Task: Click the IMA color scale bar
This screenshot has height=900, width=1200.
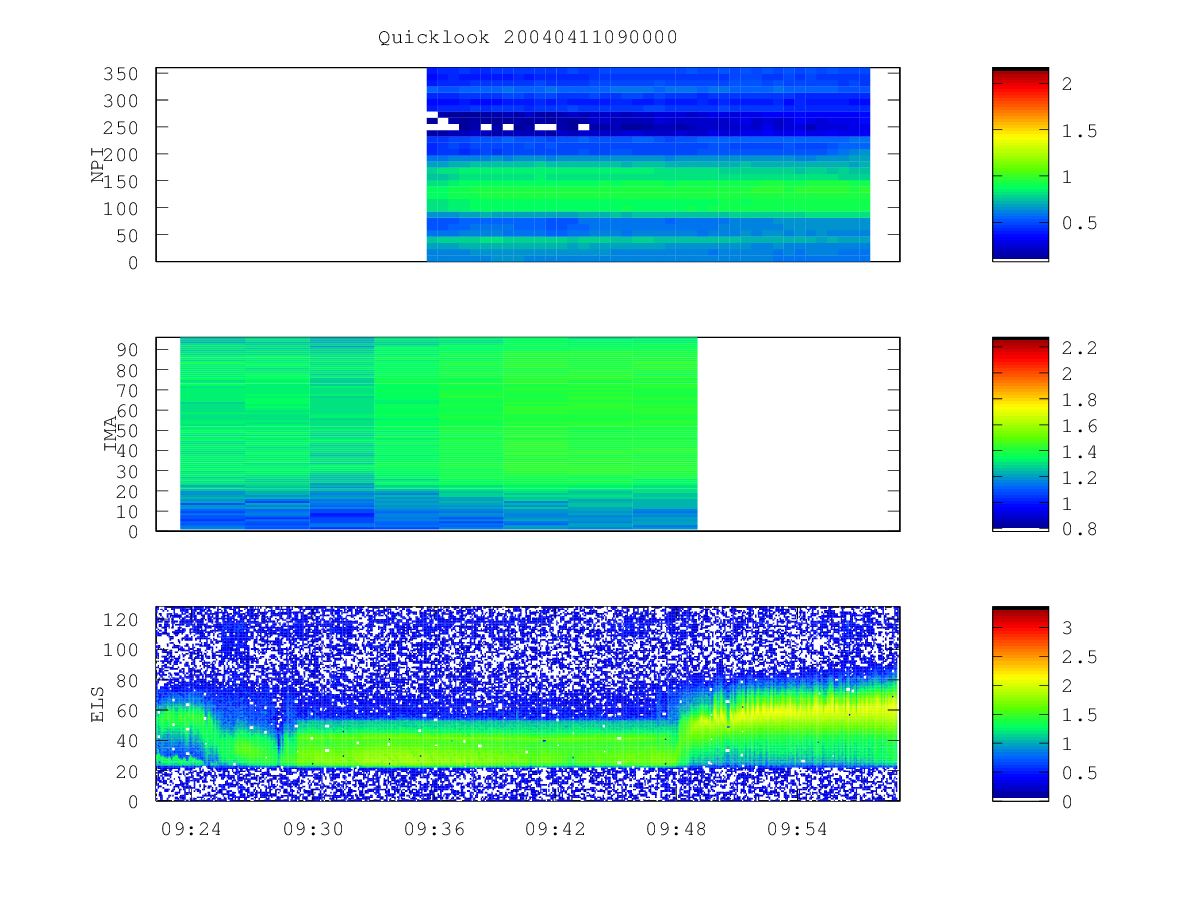Action: (x=1020, y=433)
